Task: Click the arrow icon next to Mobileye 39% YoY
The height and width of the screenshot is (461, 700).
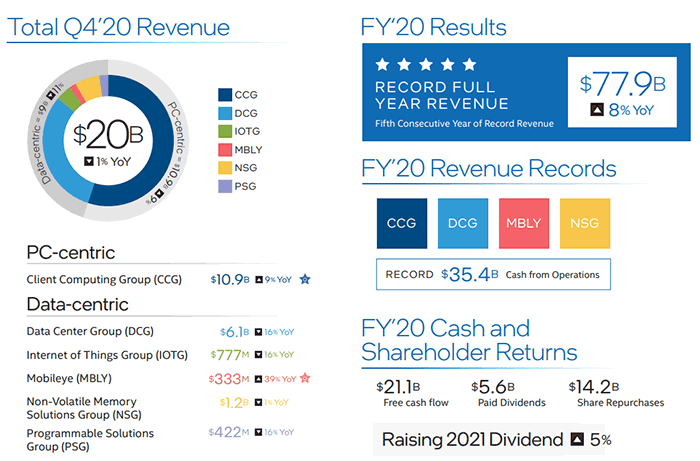Action: tap(258, 379)
